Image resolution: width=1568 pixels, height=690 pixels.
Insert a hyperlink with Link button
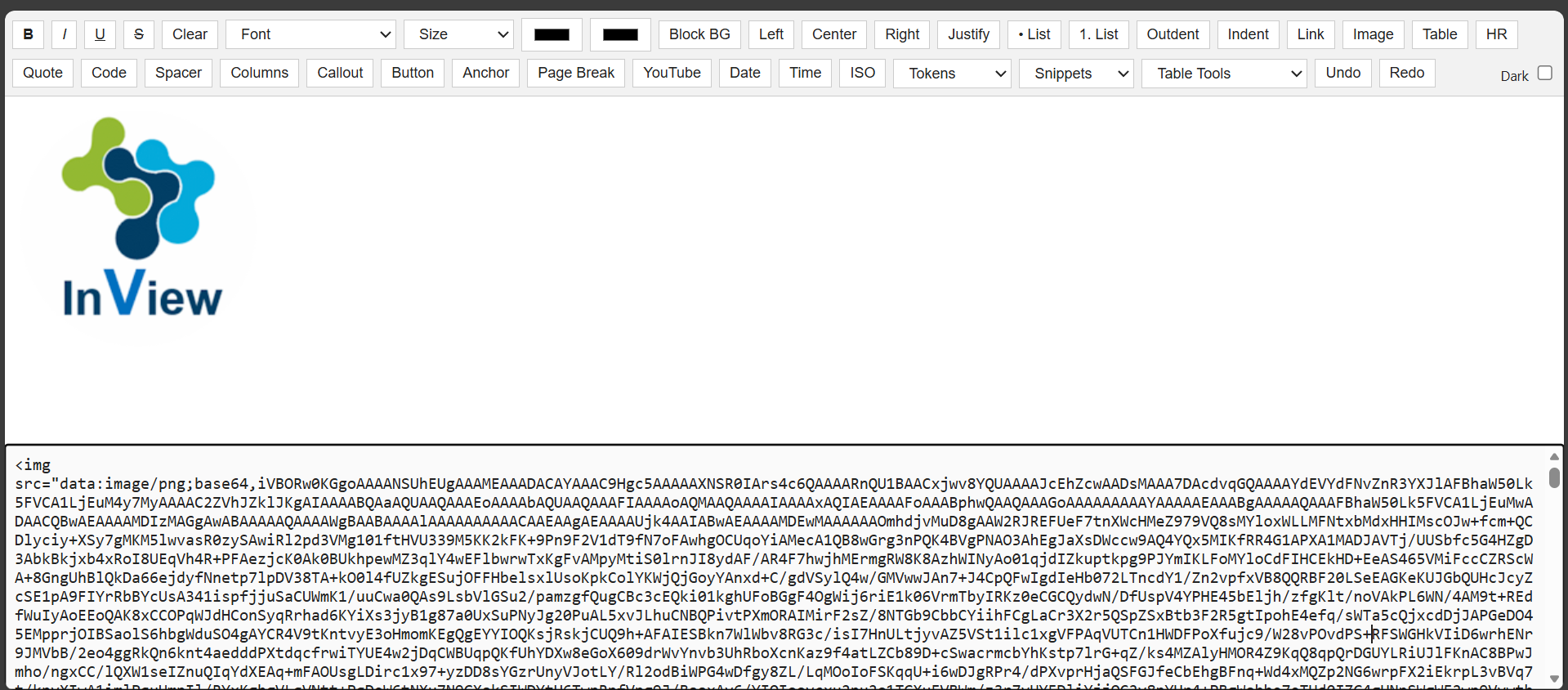(x=1311, y=34)
